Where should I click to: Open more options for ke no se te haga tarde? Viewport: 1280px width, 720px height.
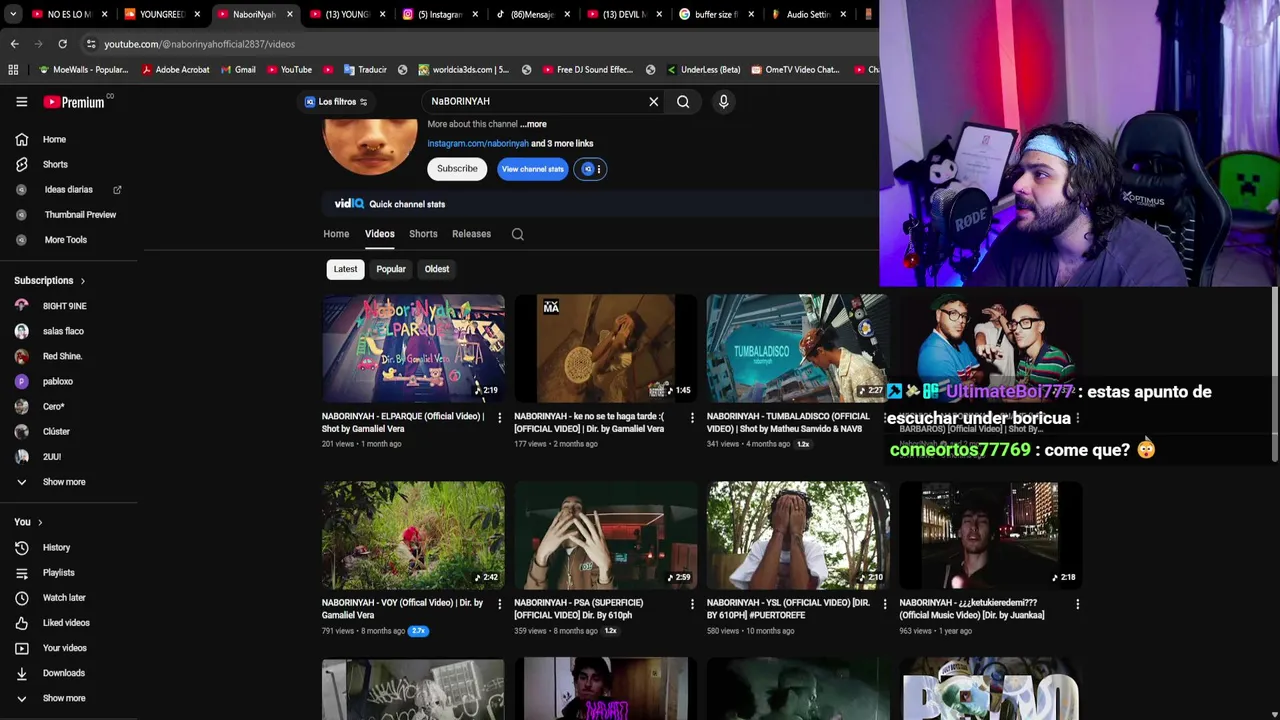point(692,417)
